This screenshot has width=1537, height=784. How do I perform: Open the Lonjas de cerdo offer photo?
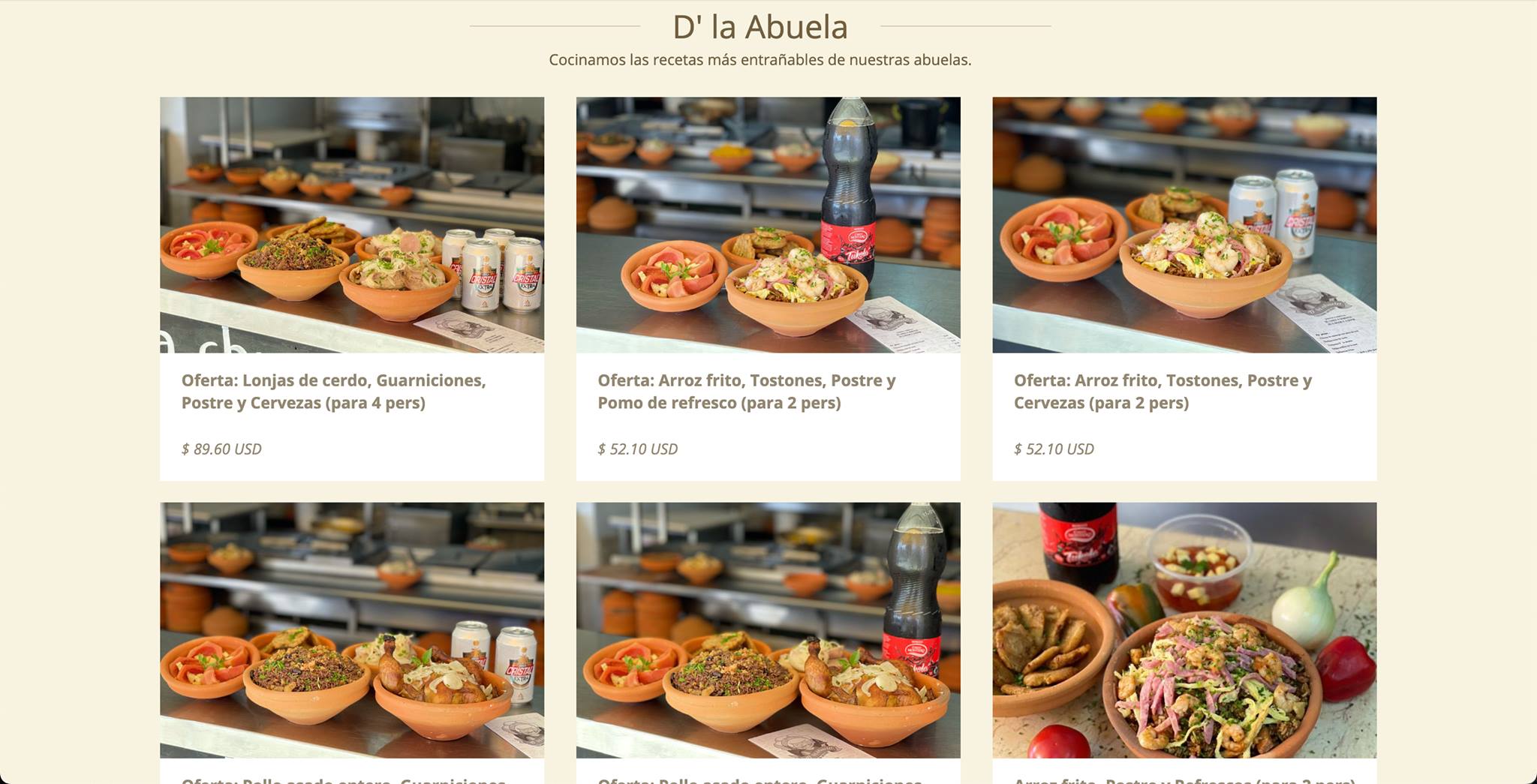pyautogui.click(x=352, y=224)
